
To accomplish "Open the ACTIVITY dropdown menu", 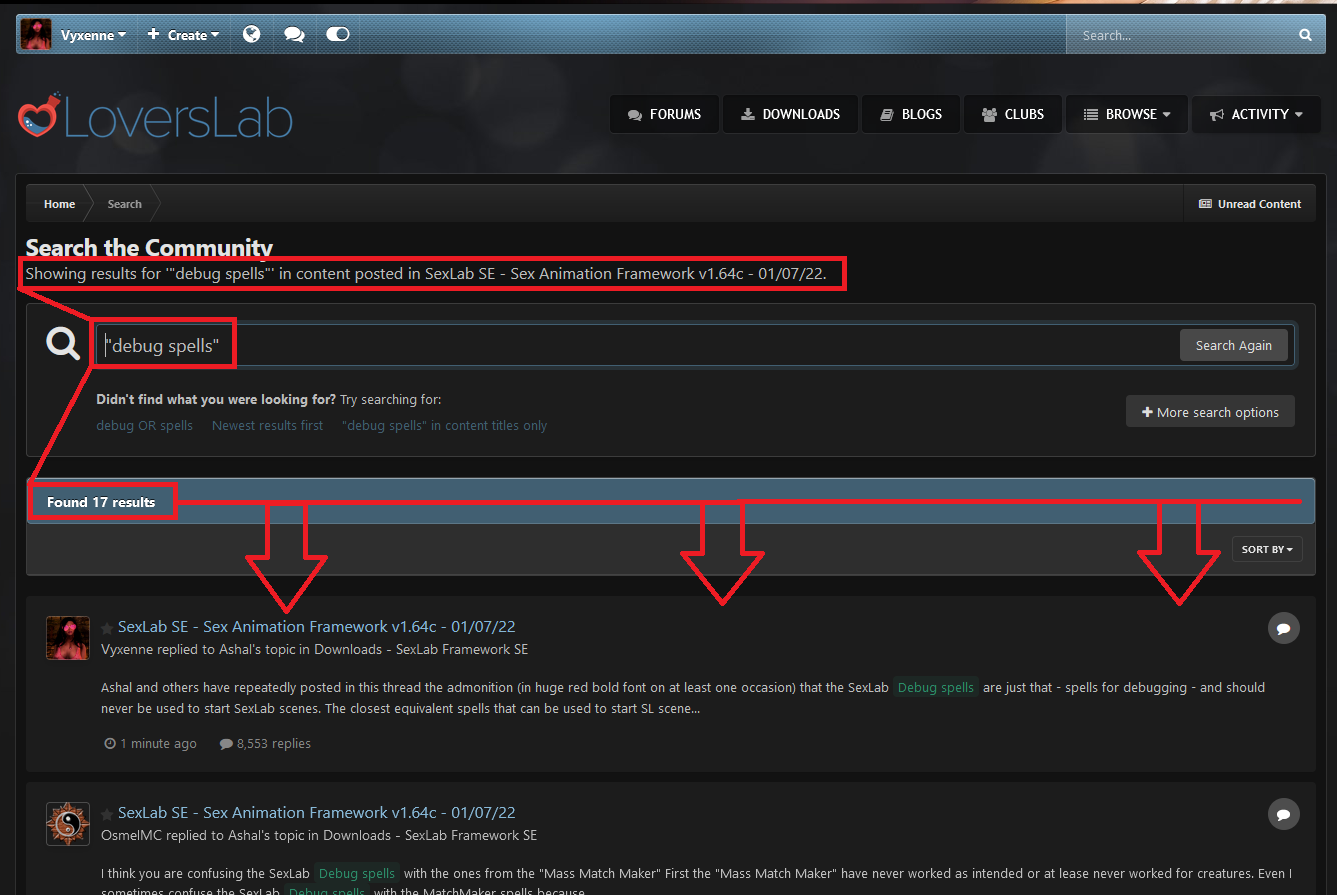I will click(x=1256, y=114).
